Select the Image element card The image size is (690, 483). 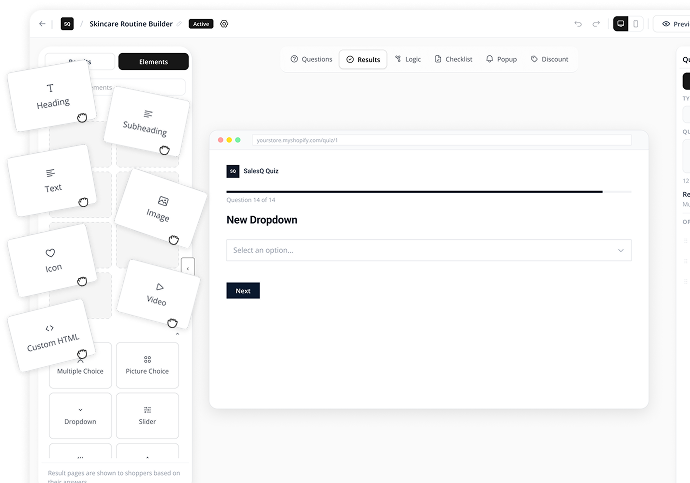(161, 209)
